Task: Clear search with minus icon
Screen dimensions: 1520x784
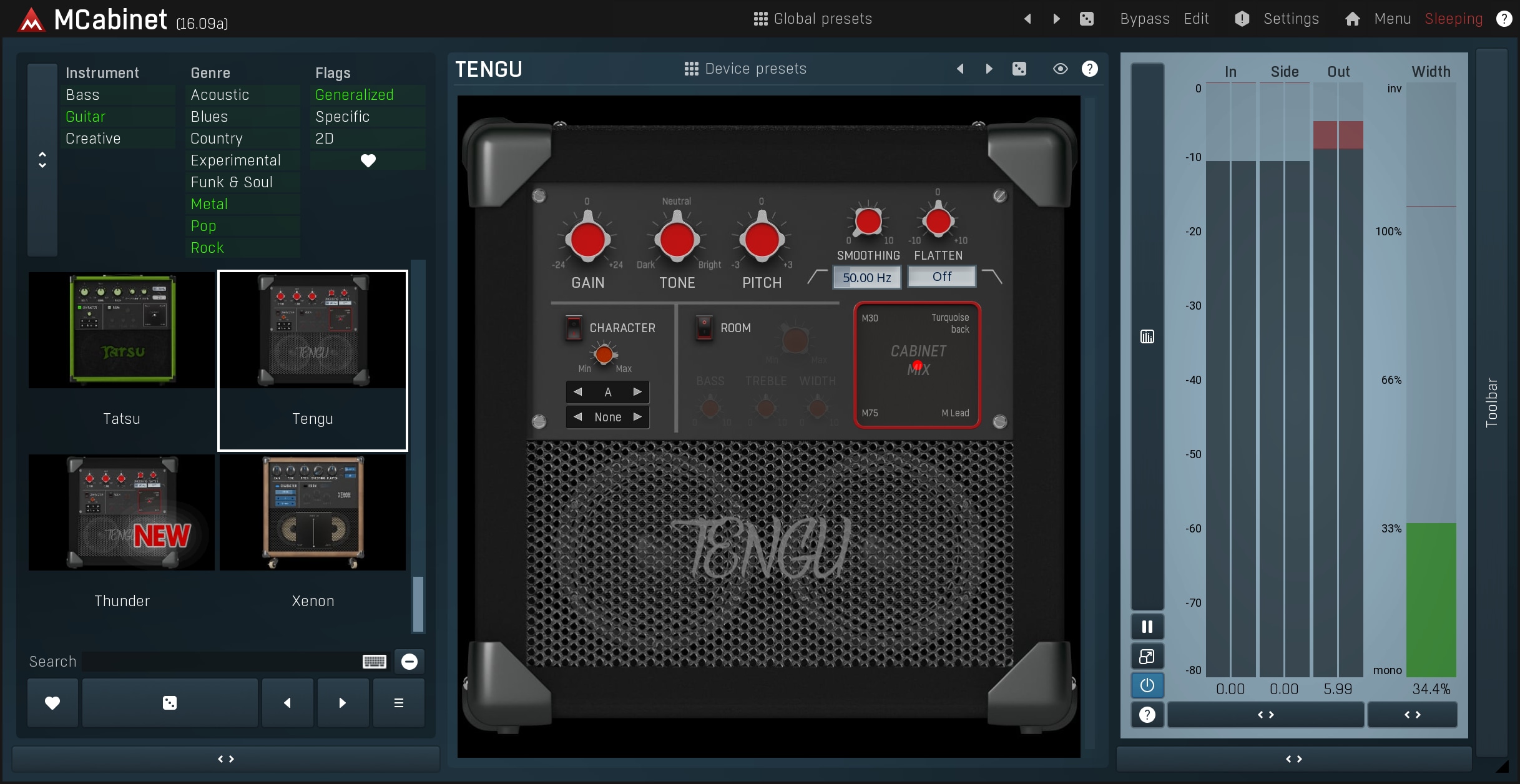Action: pos(409,662)
